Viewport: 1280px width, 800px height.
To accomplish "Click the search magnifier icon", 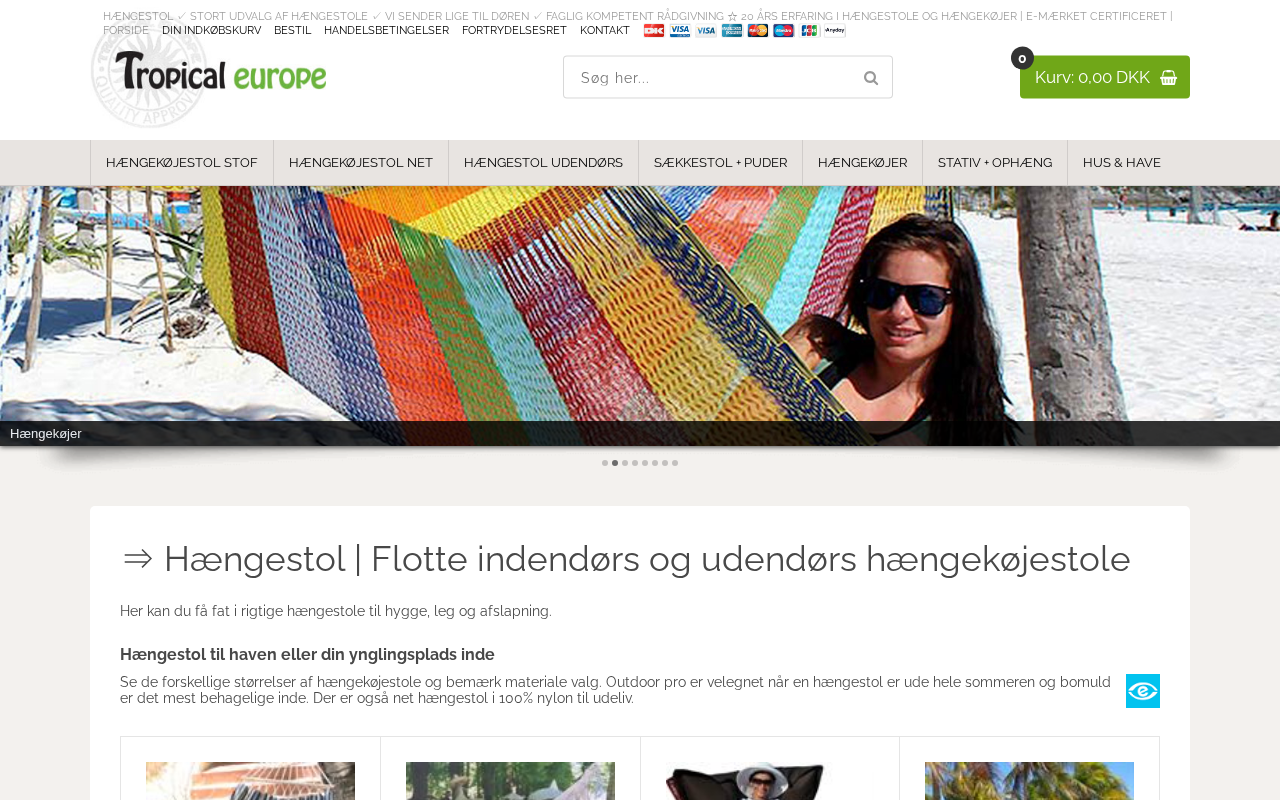I will point(870,78).
